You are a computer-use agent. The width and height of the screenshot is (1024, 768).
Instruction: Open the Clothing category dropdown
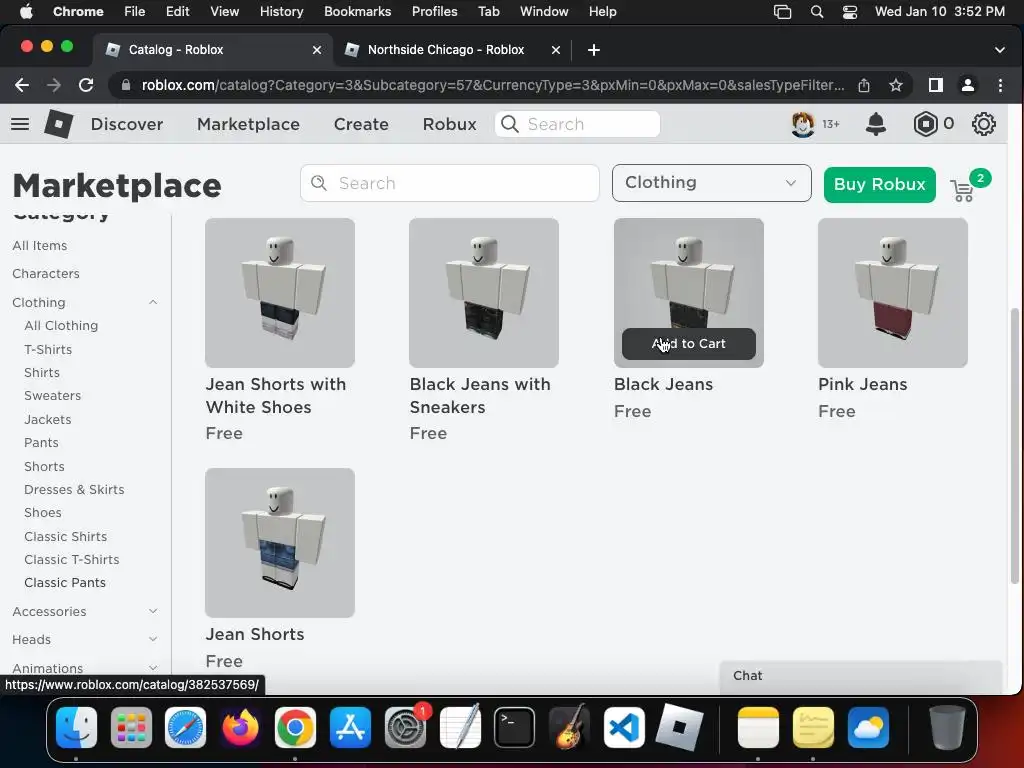point(711,183)
